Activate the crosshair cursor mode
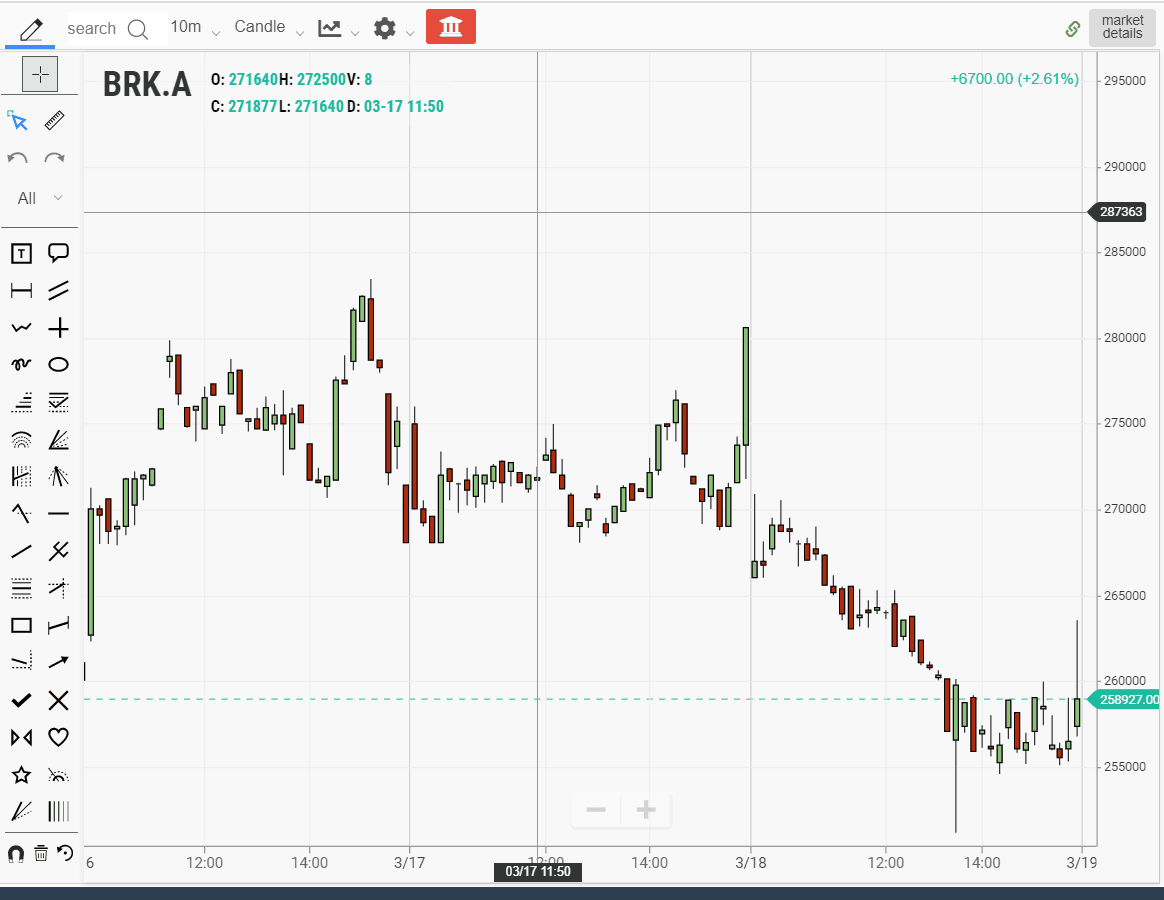This screenshot has width=1164, height=900. tap(40, 74)
